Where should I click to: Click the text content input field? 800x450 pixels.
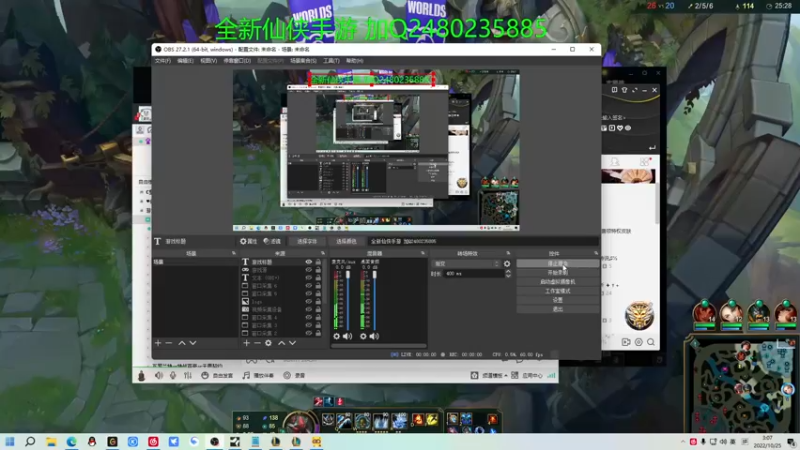click(x=482, y=241)
